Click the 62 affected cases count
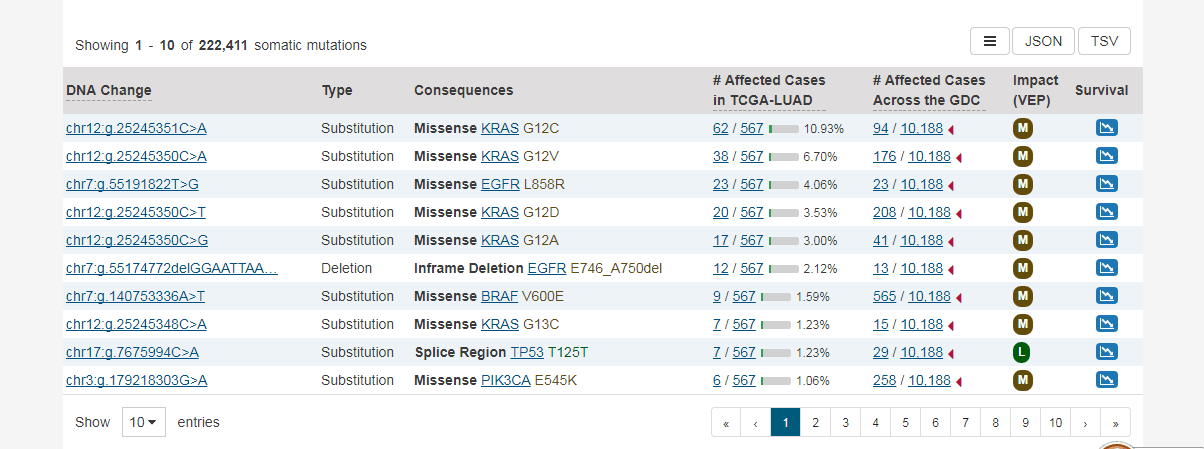This screenshot has width=1204, height=449. click(x=720, y=128)
